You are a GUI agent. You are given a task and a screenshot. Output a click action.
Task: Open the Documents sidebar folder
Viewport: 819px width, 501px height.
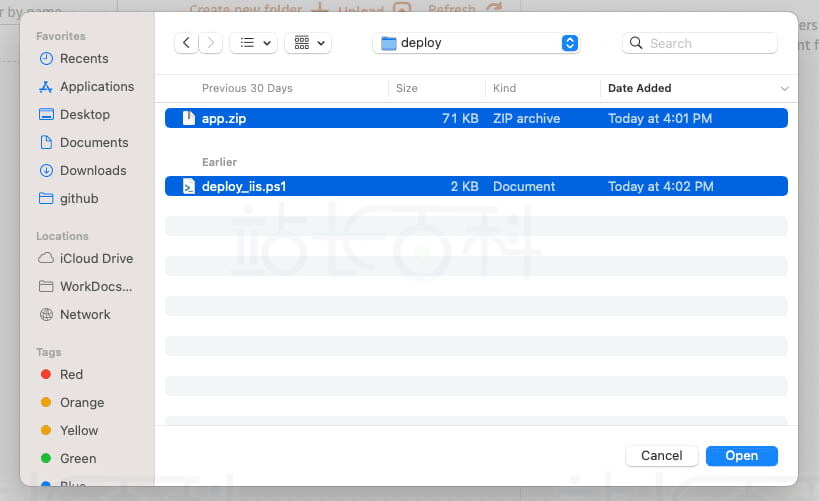tap(94, 143)
